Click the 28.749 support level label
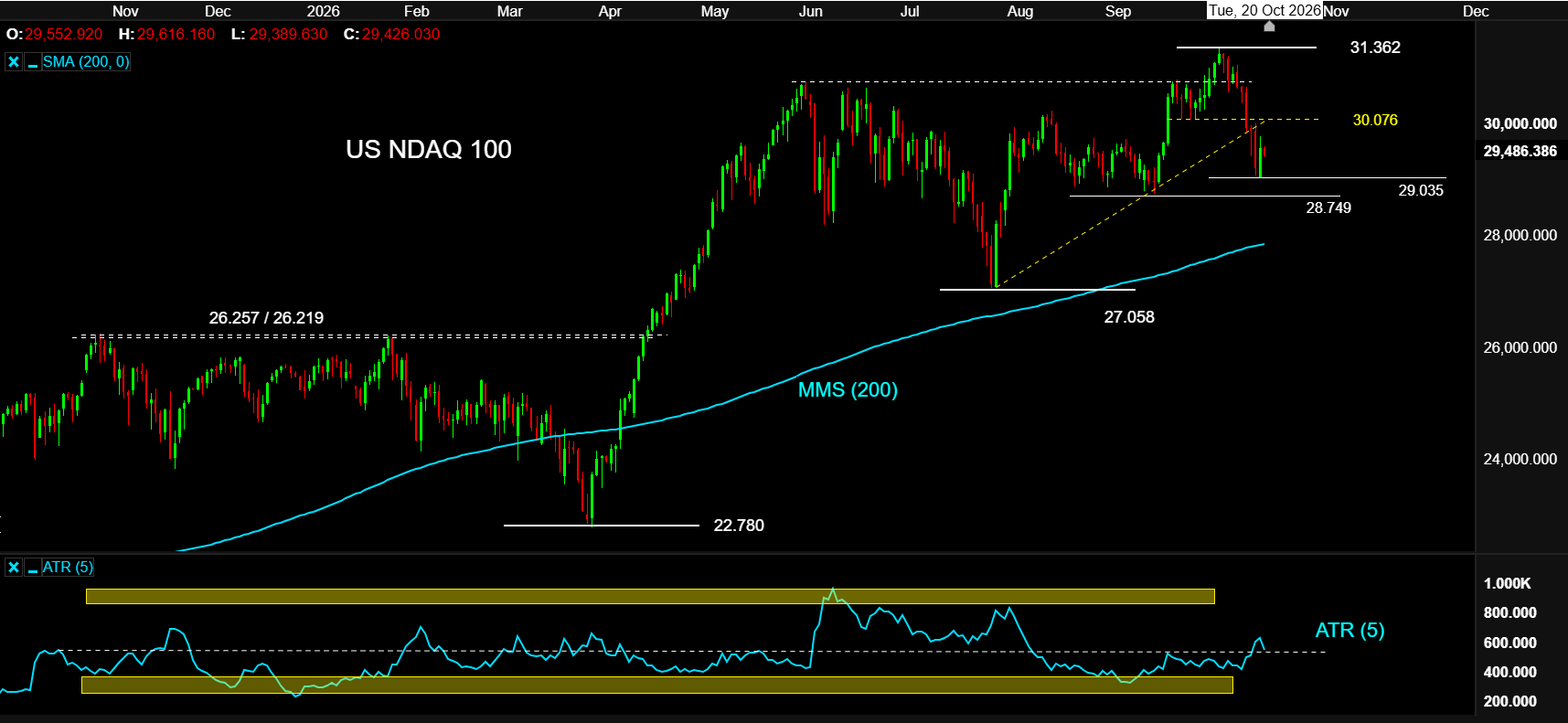The width and height of the screenshot is (1568, 723). pyautogui.click(x=1328, y=208)
